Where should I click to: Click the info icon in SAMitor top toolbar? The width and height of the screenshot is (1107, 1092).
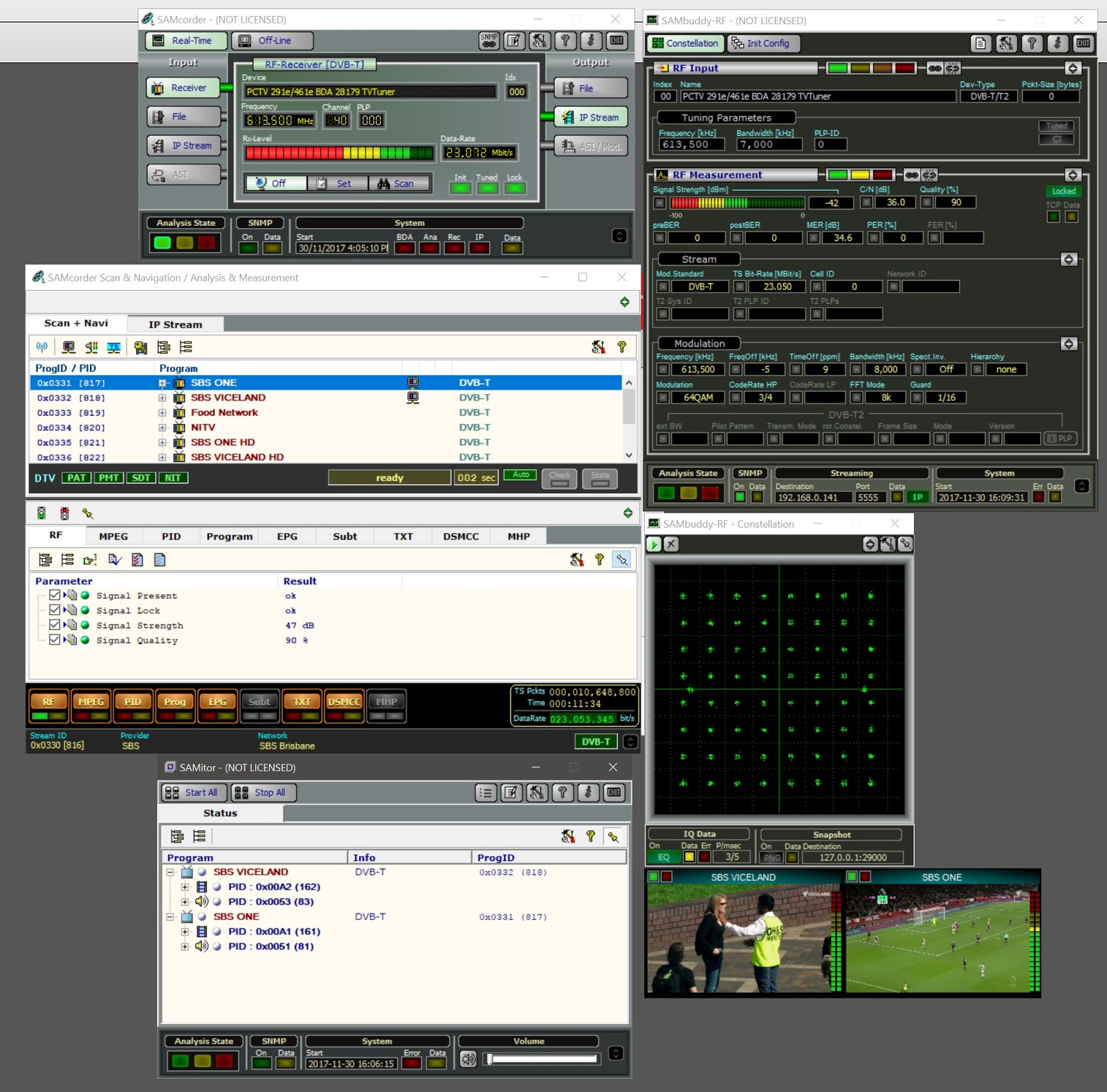point(589,793)
